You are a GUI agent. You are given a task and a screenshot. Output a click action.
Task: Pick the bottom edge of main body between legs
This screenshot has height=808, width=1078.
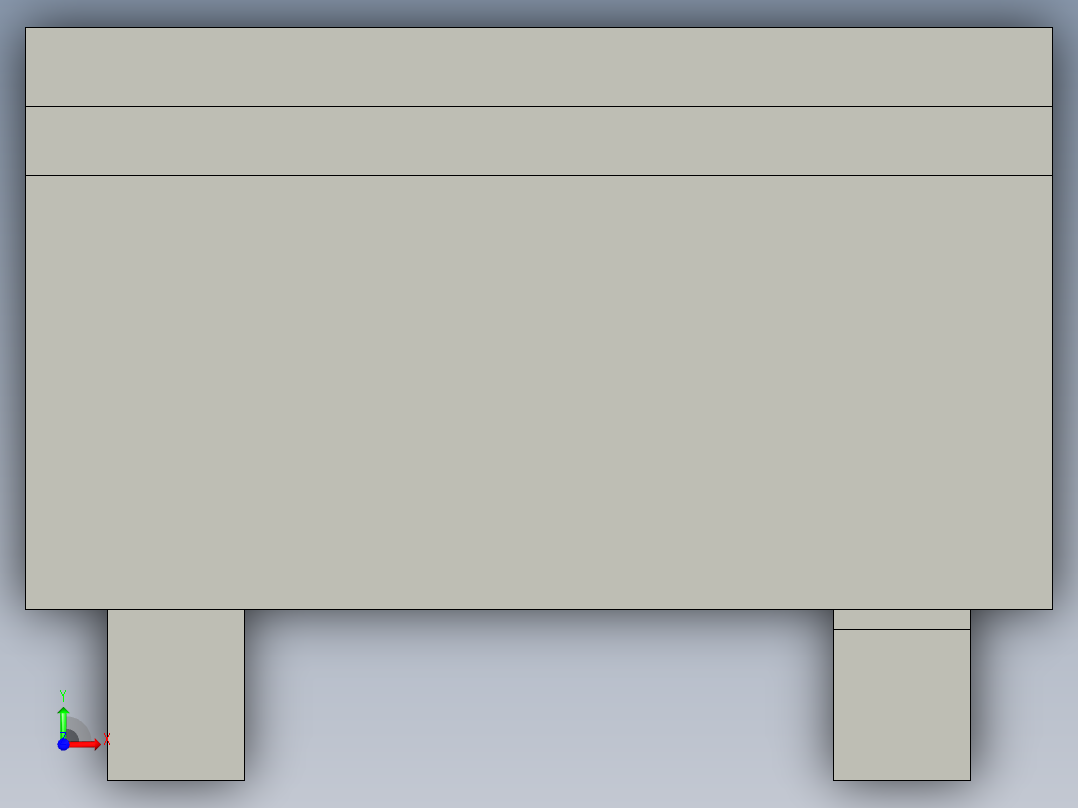point(539,609)
